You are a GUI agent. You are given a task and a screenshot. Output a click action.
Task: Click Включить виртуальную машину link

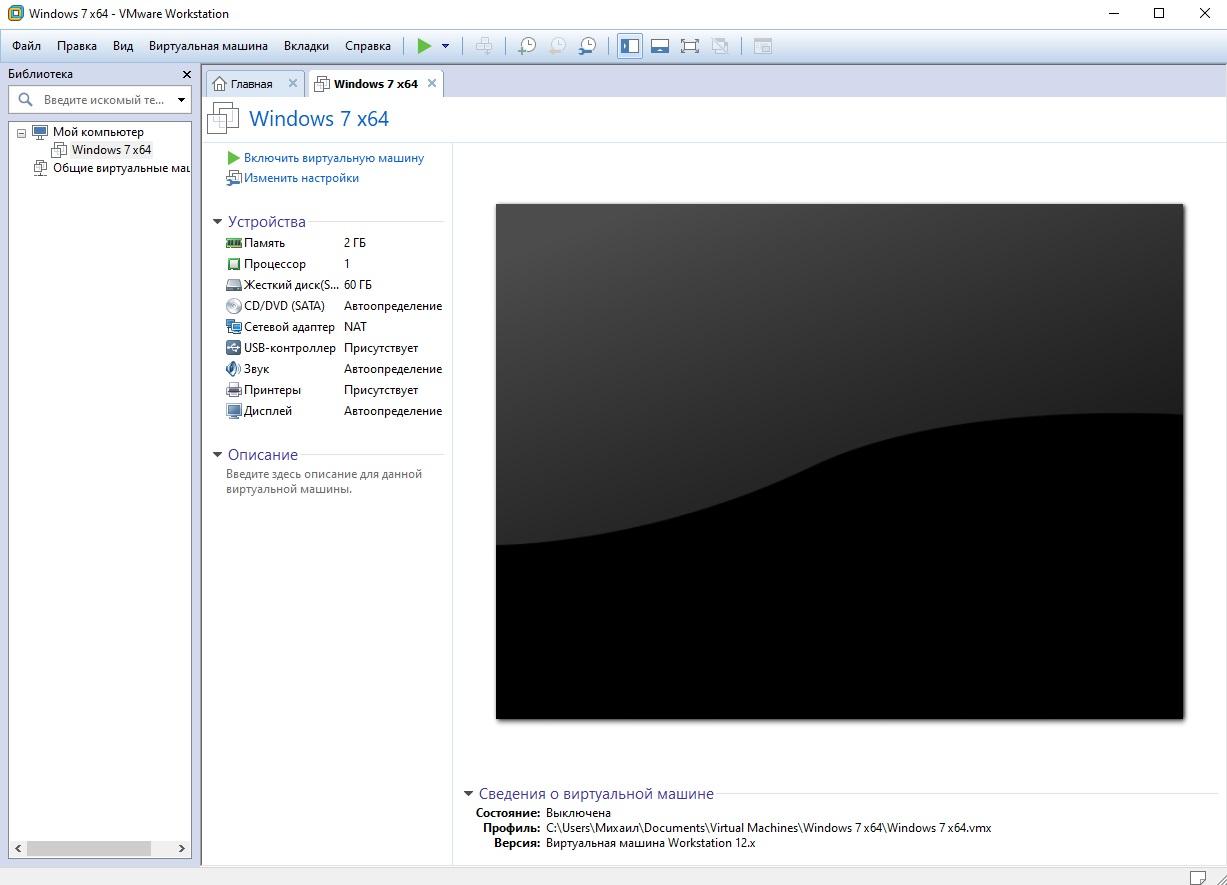(334, 158)
